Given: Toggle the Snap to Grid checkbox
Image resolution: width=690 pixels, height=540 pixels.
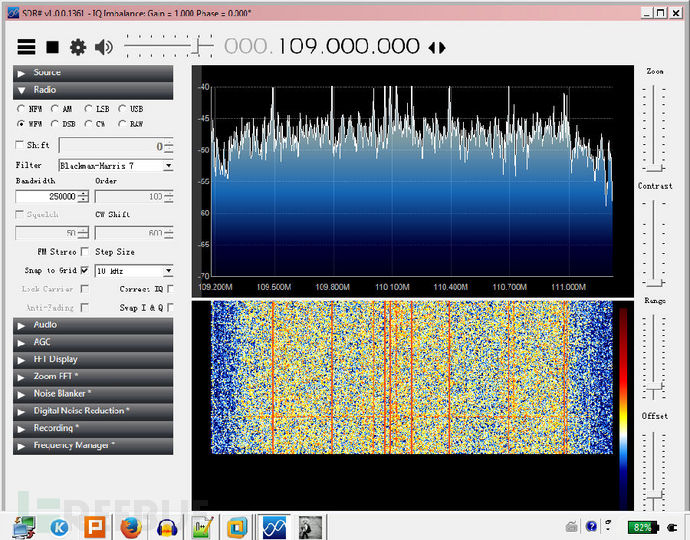Looking at the screenshot, I should point(84,270).
